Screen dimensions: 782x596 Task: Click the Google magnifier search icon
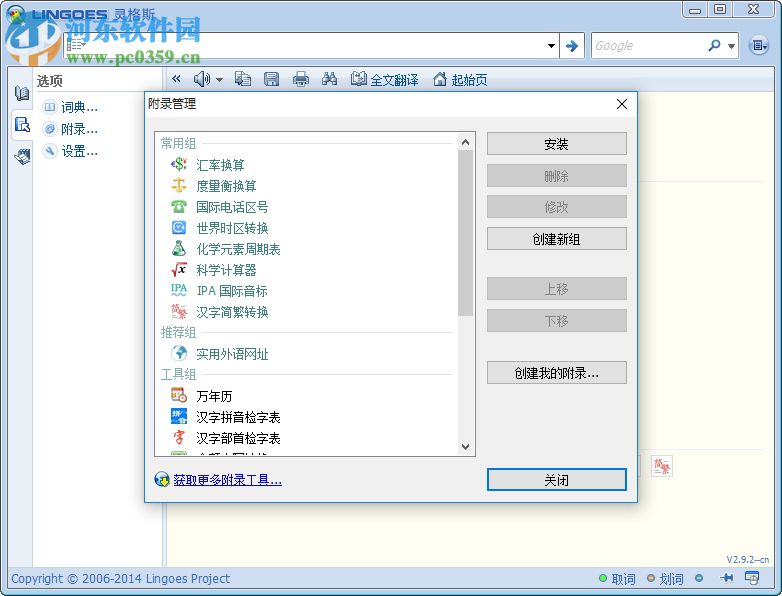tap(714, 46)
